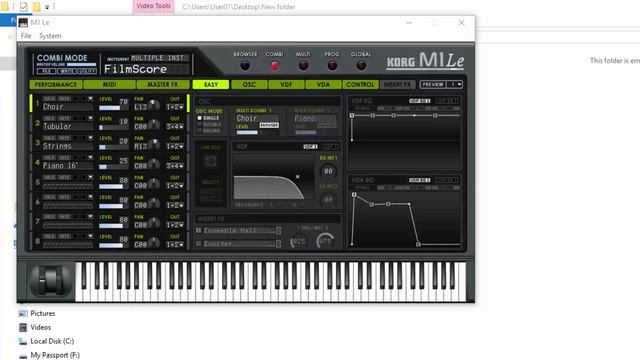The image size is (640, 360).
Task: Open the System menu
Action: pyautogui.click(x=50, y=36)
